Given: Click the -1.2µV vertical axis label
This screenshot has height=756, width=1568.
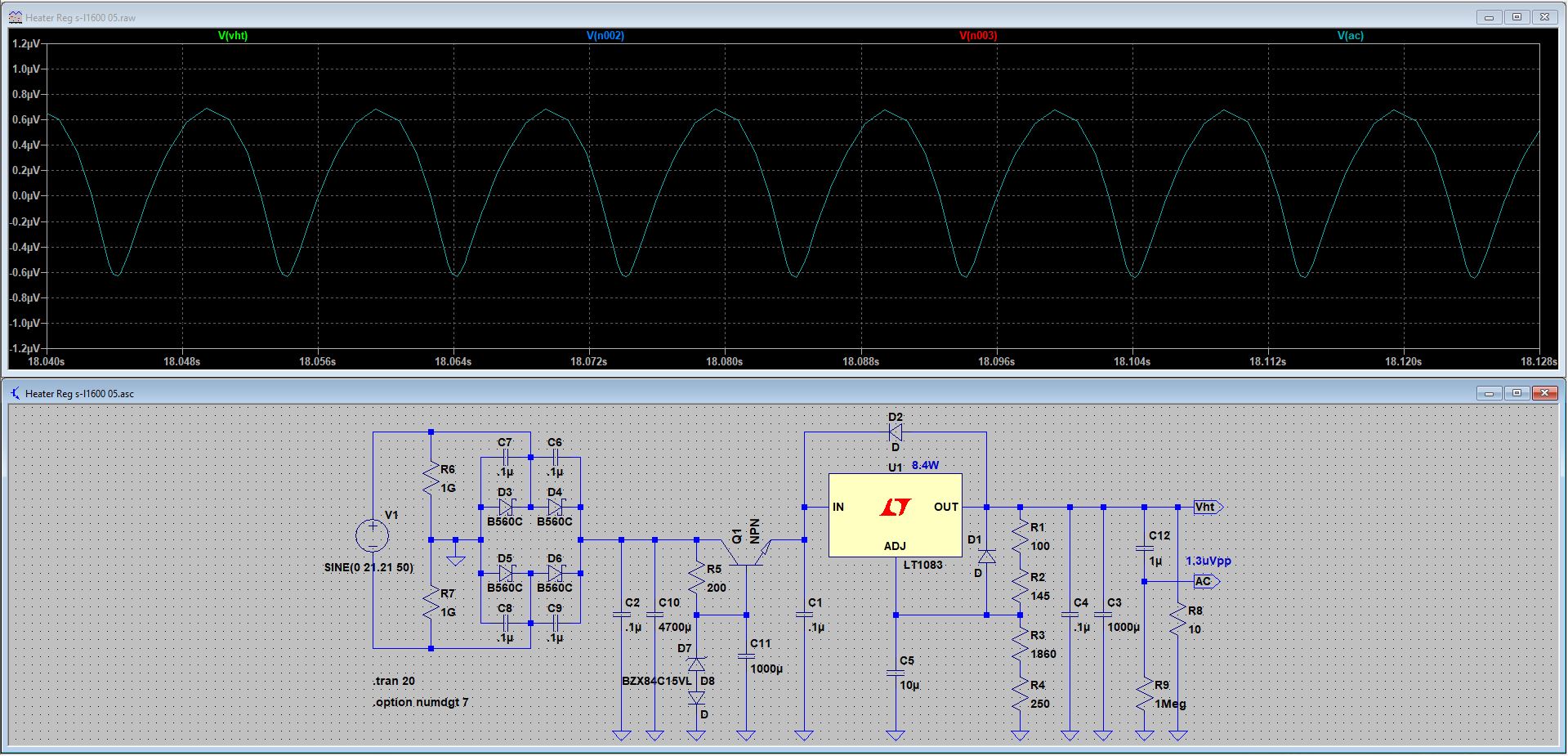Looking at the screenshot, I should click(25, 349).
